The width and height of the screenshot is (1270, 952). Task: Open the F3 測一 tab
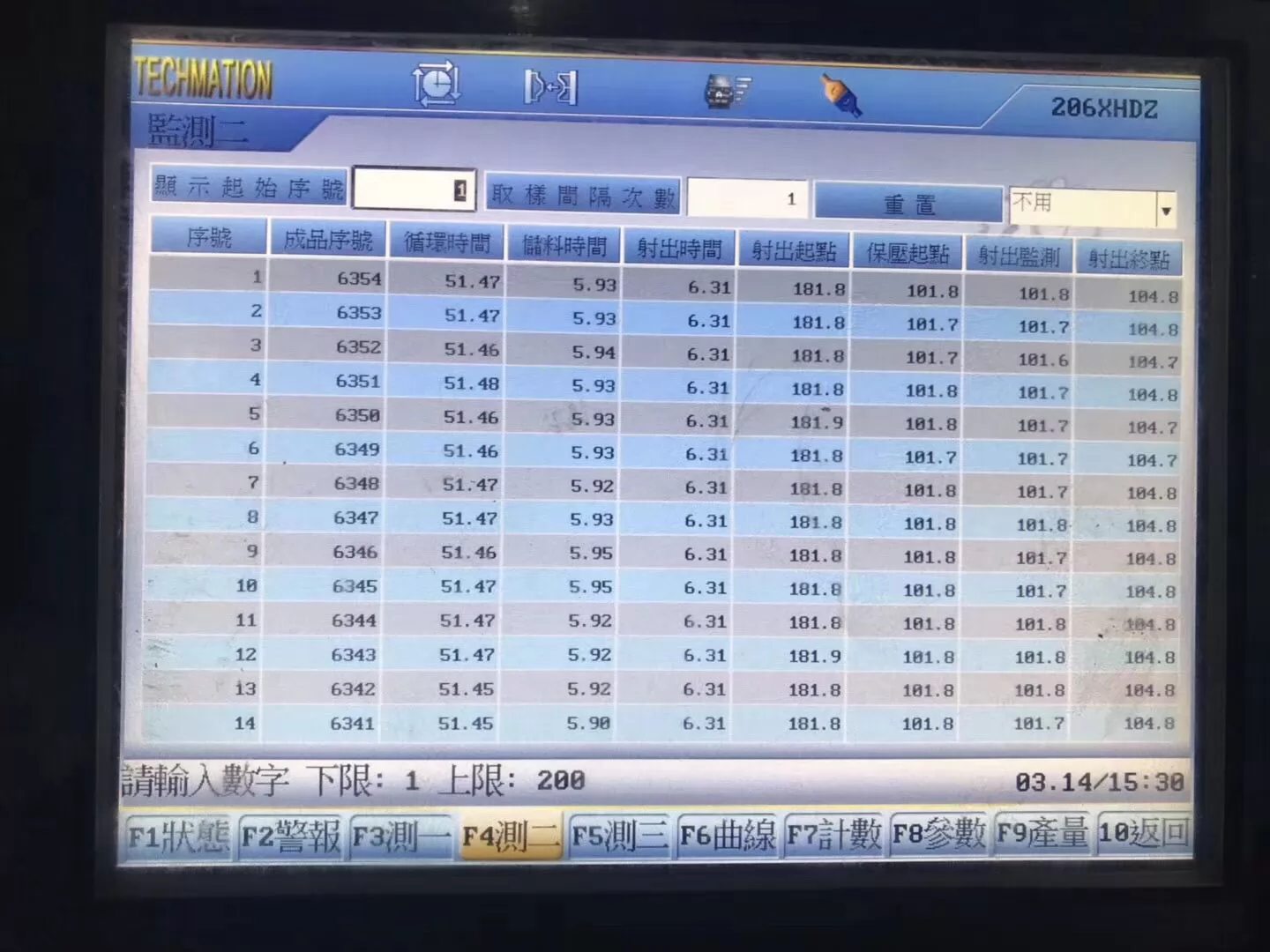pos(401,836)
